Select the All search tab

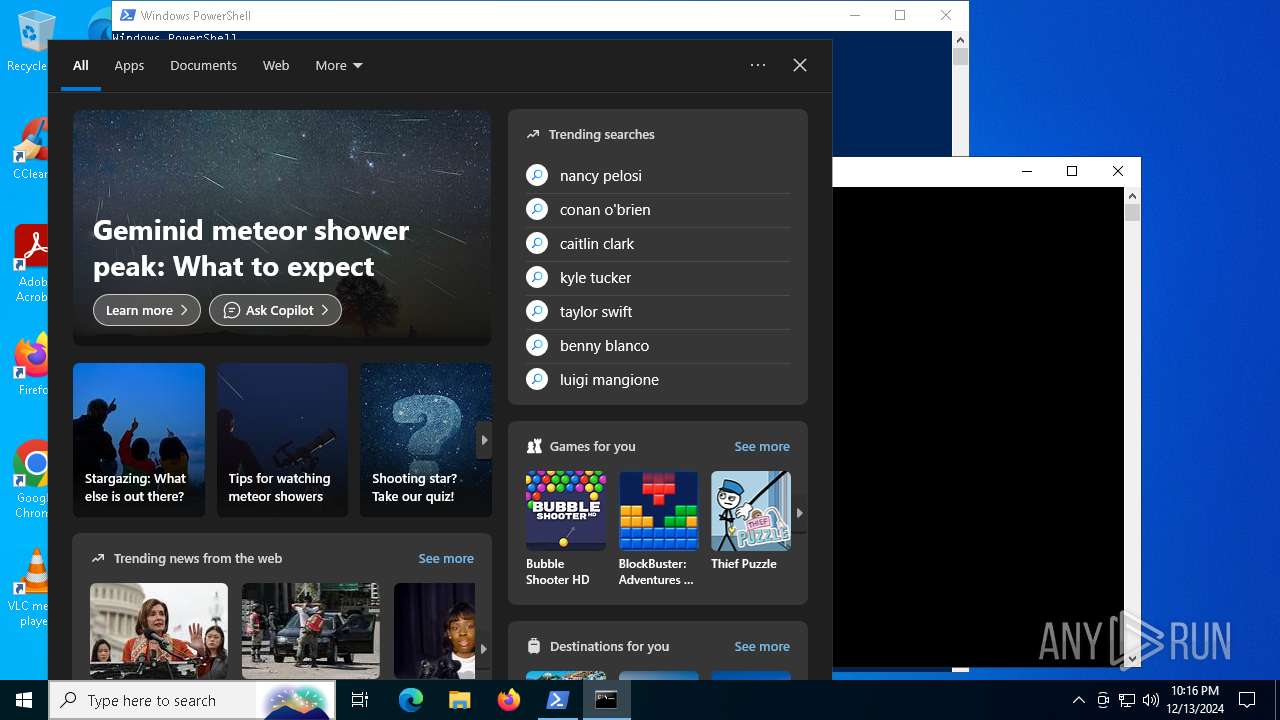(x=81, y=65)
